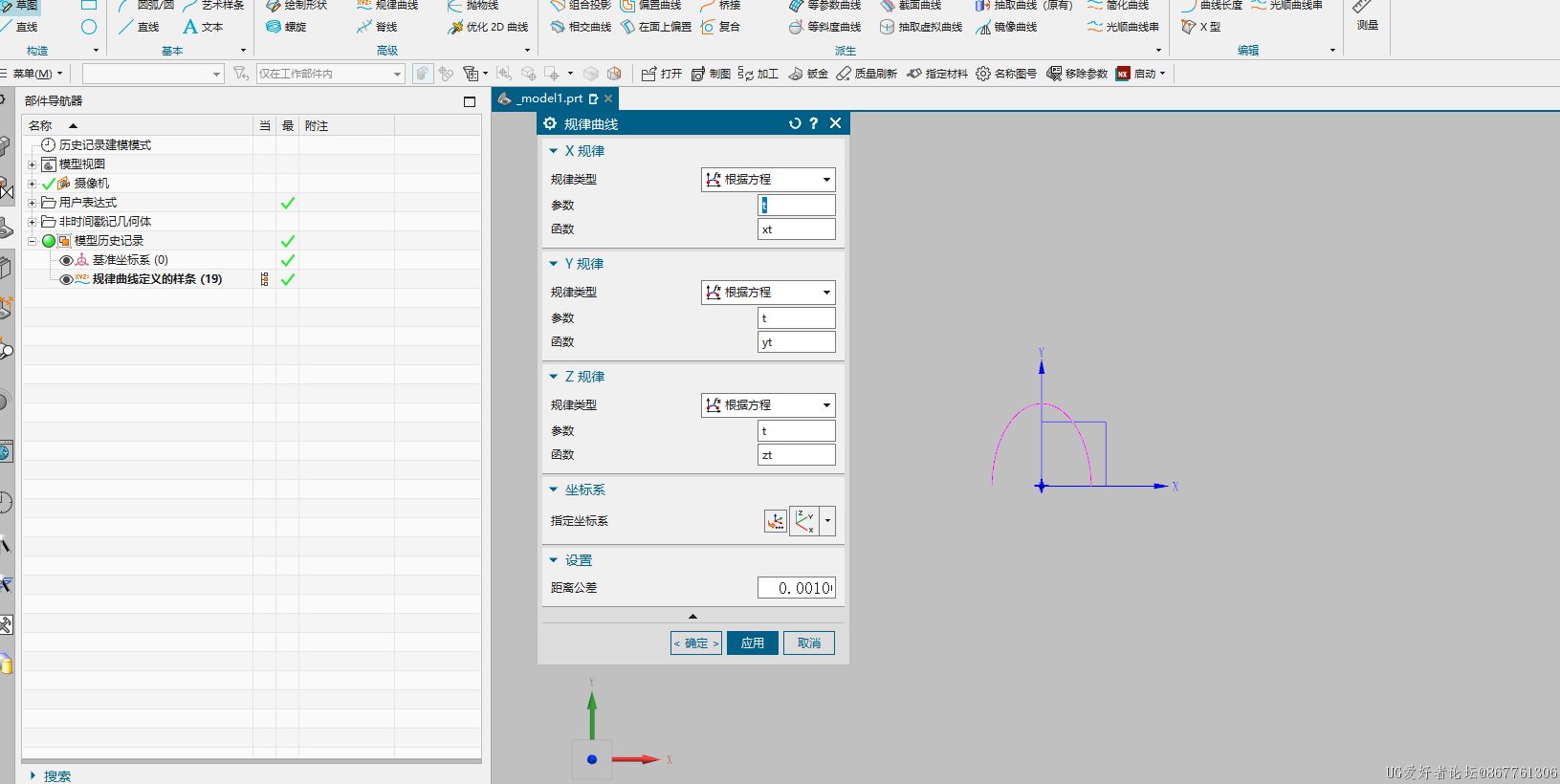Expand the 用户表达式 tree node
This screenshot has height=784, width=1560.
click(x=32, y=203)
